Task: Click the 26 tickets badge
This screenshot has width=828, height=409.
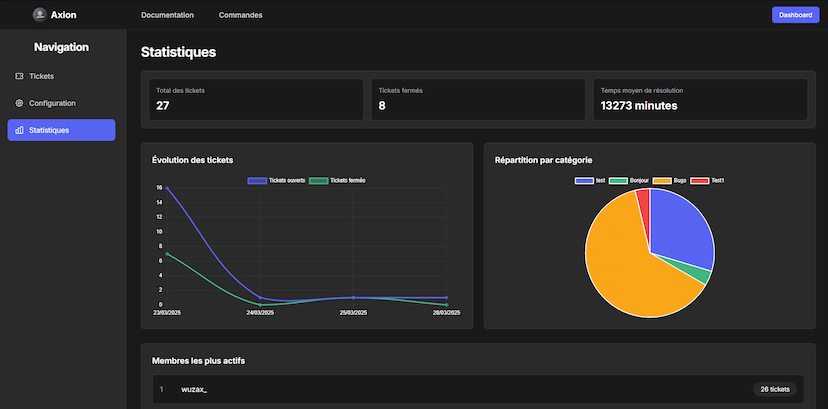Action: coord(774,389)
